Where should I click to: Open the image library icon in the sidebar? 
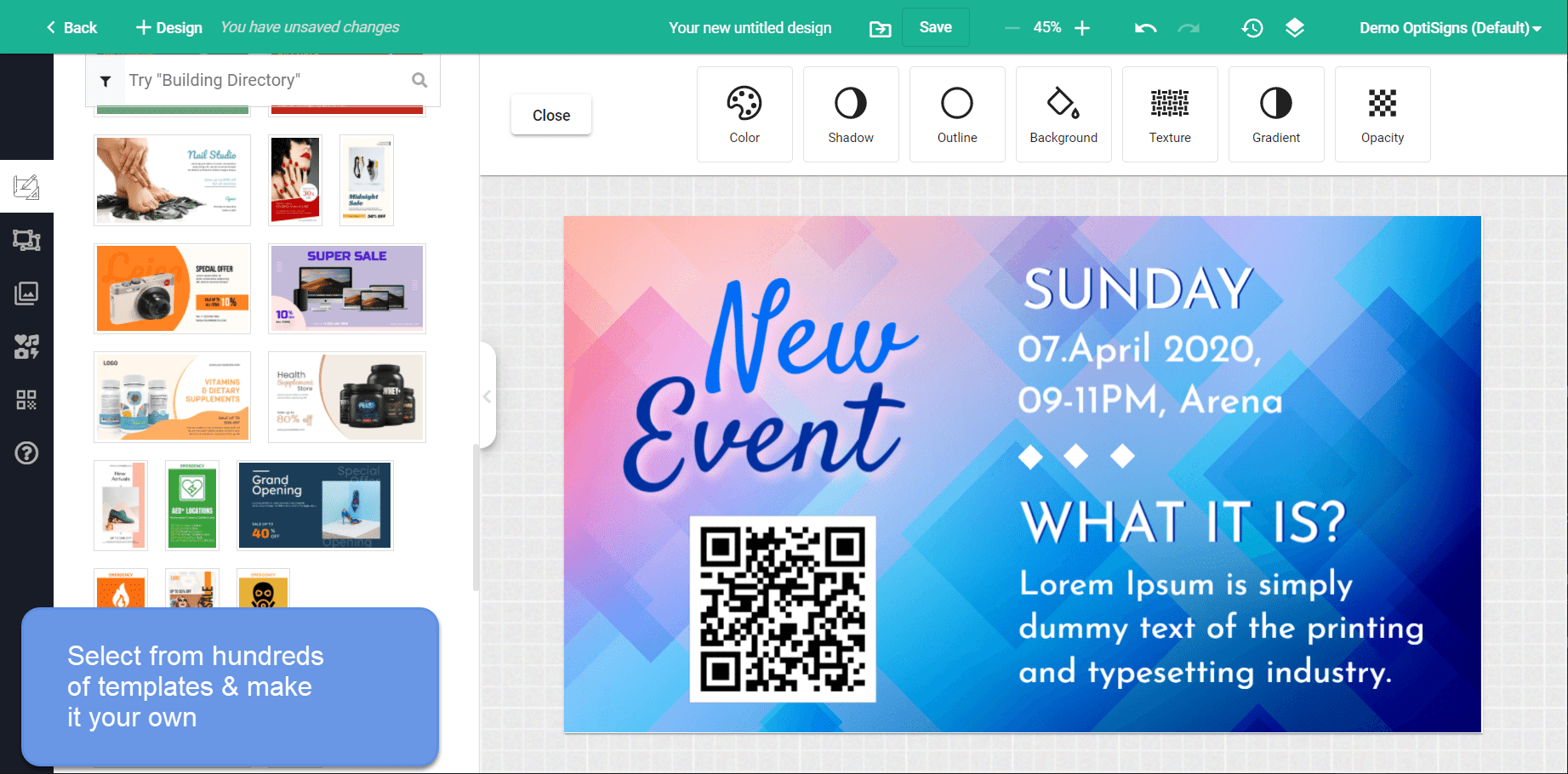pos(26,293)
